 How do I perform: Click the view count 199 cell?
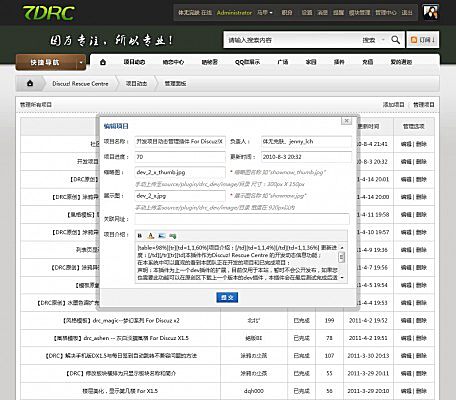(329, 320)
